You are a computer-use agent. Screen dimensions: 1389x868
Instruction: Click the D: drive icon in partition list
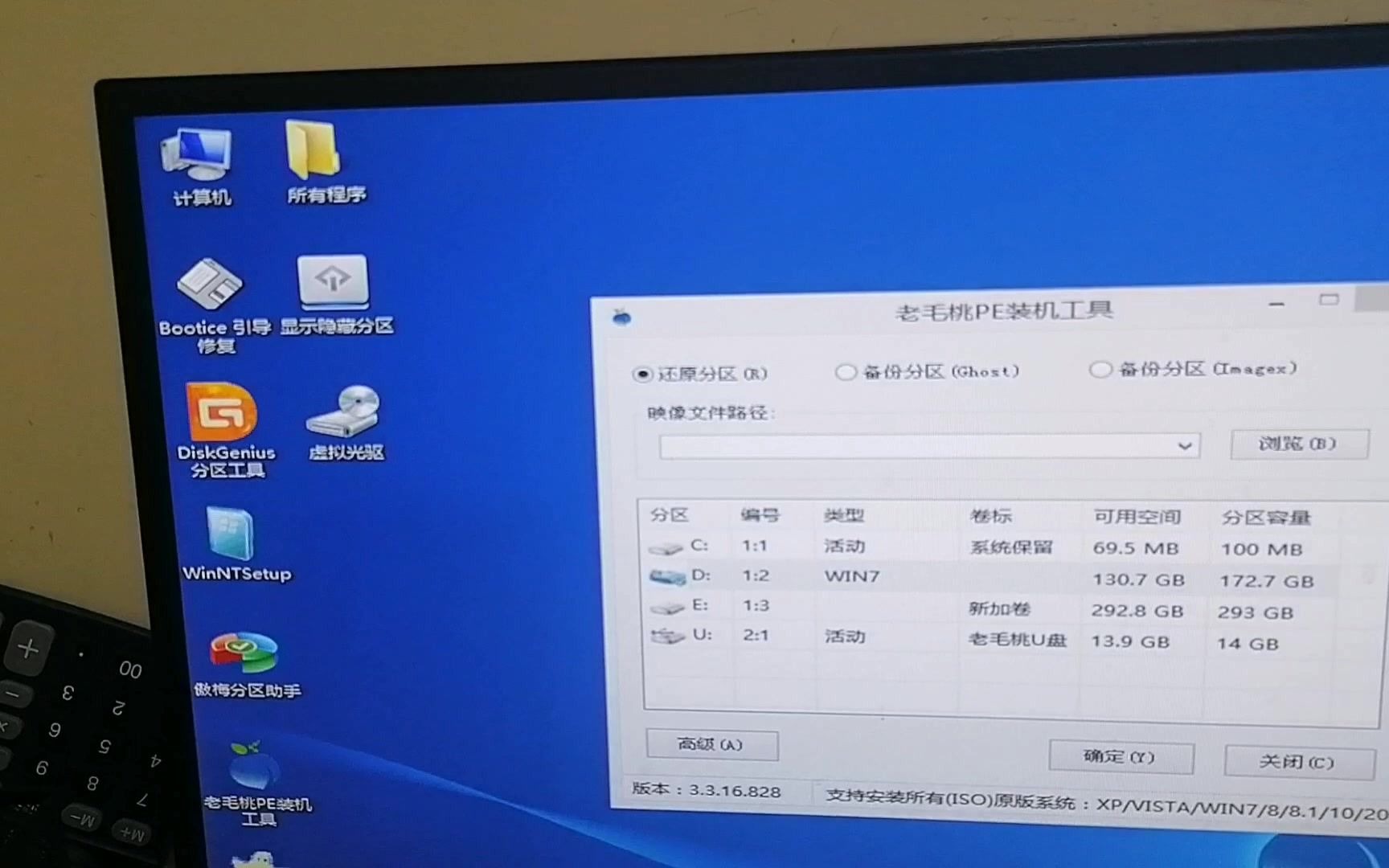(667, 576)
